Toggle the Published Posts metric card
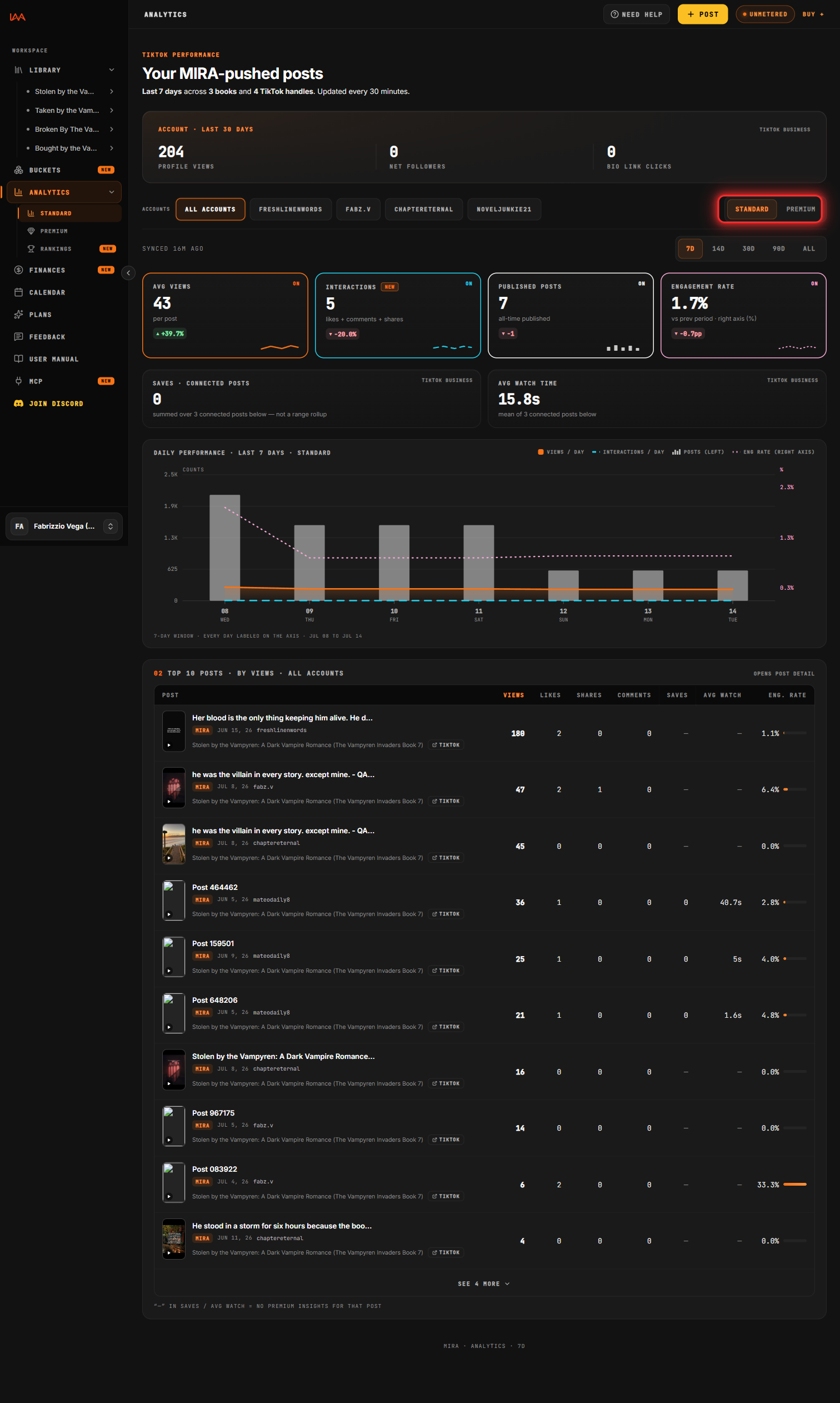The image size is (840, 1403). click(x=571, y=315)
